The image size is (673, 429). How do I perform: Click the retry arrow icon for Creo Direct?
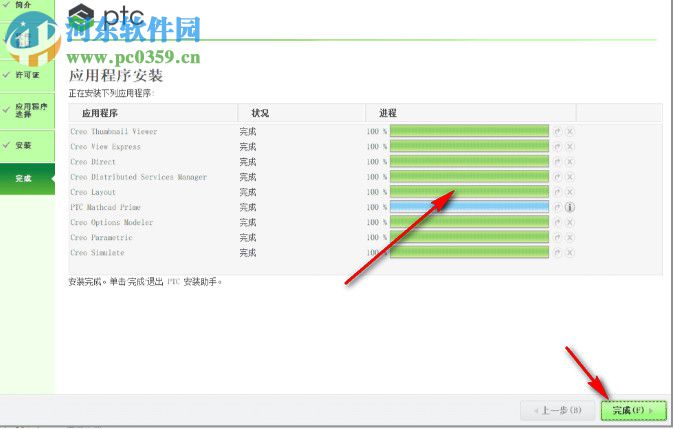pos(557,162)
